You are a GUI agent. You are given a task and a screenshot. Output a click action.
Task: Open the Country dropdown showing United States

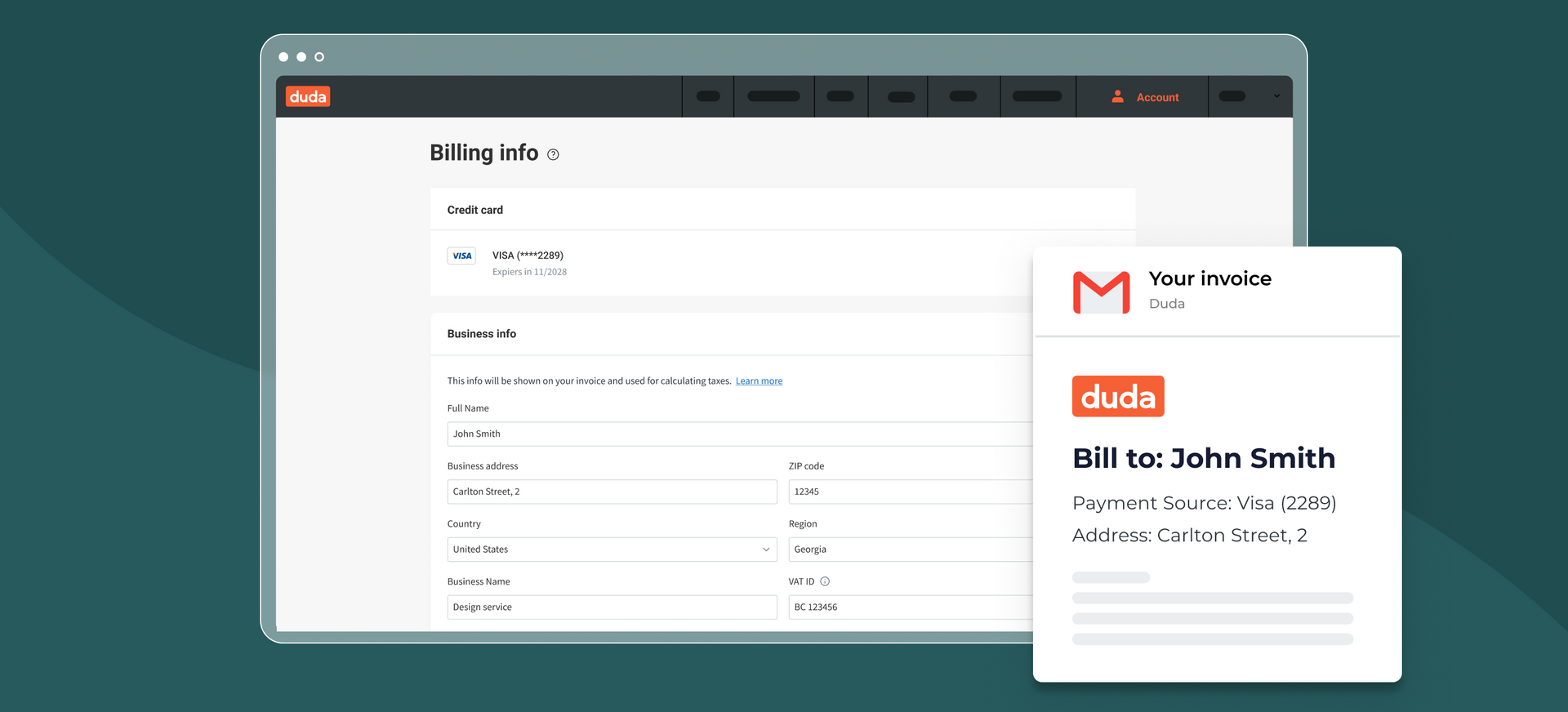pyautogui.click(x=612, y=550)
